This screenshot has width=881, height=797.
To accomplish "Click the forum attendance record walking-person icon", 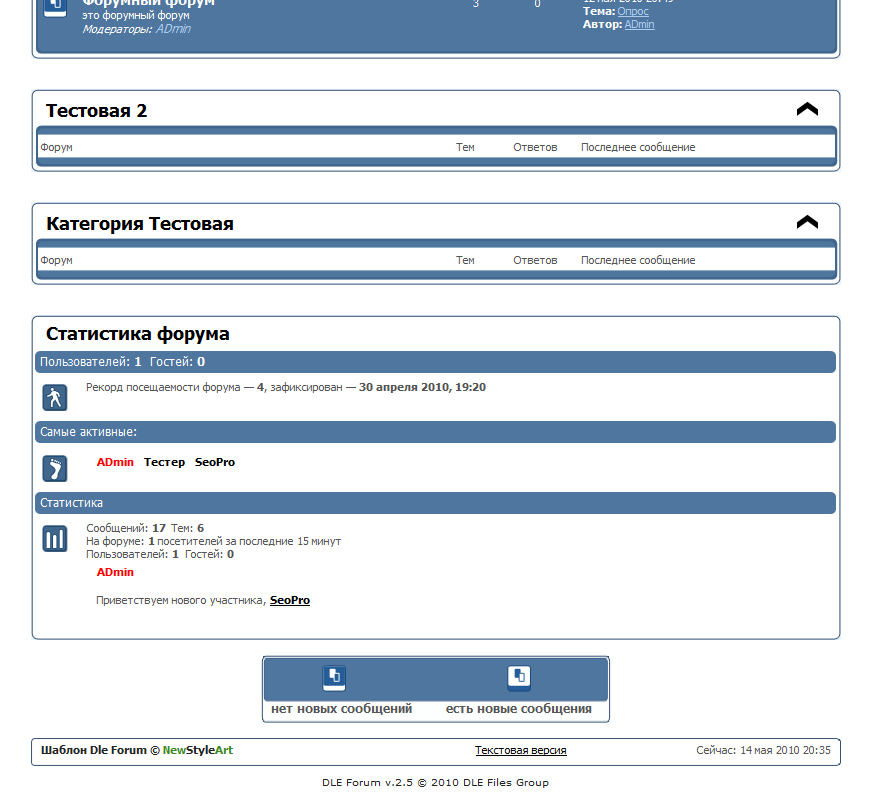I will tap(55, 398).
